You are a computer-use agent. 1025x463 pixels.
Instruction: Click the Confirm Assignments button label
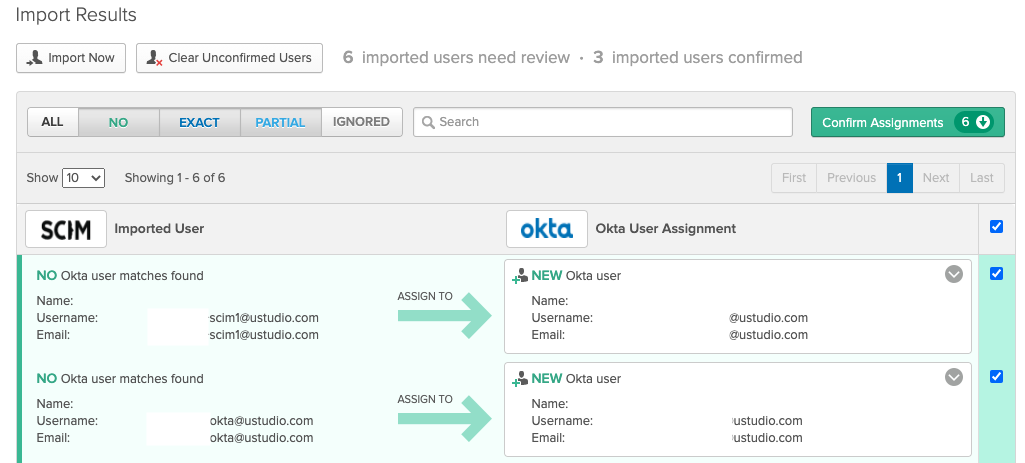(x=882, y=122)
